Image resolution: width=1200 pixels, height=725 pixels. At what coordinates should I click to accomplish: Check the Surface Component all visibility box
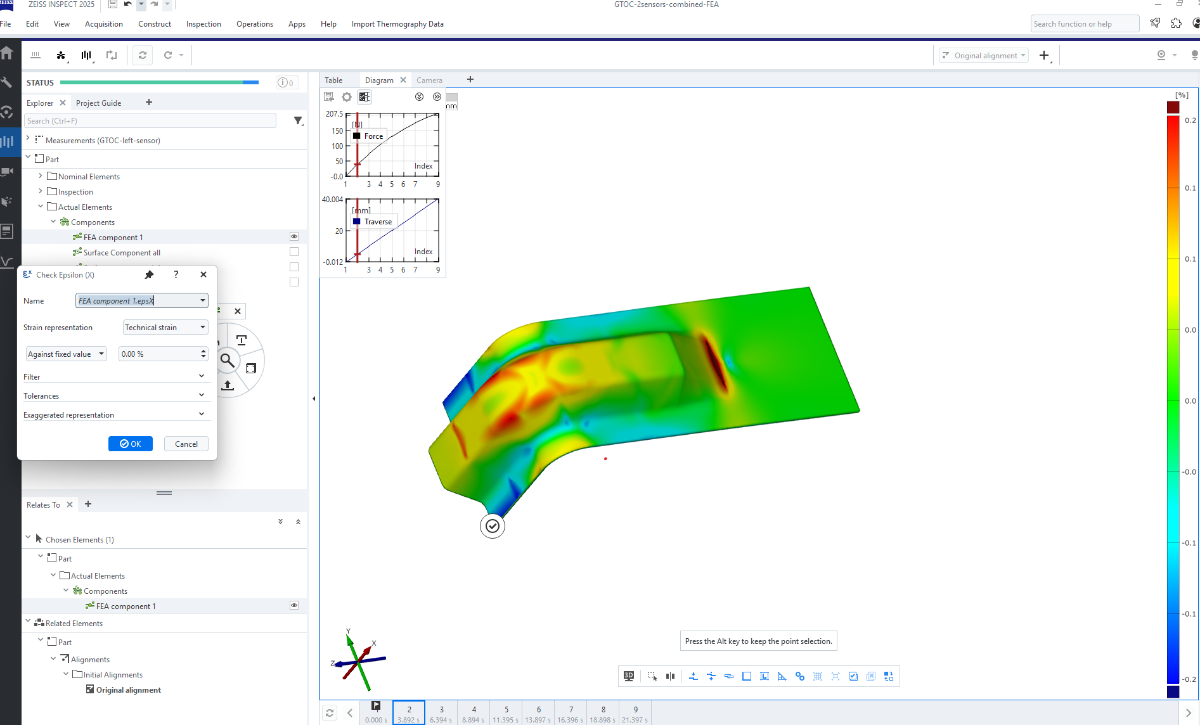click(294, 252)
